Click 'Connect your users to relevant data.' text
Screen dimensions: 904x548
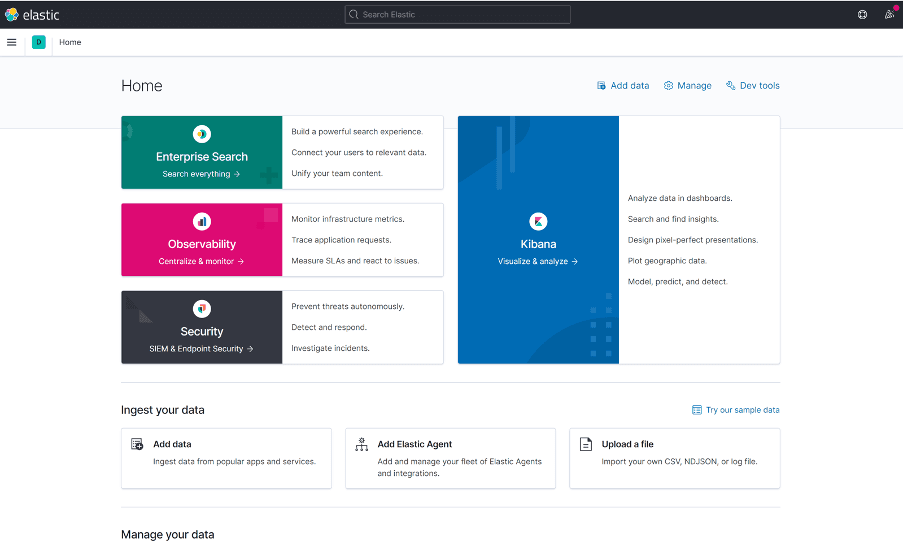pyautogui.click(x=359, y=152)
